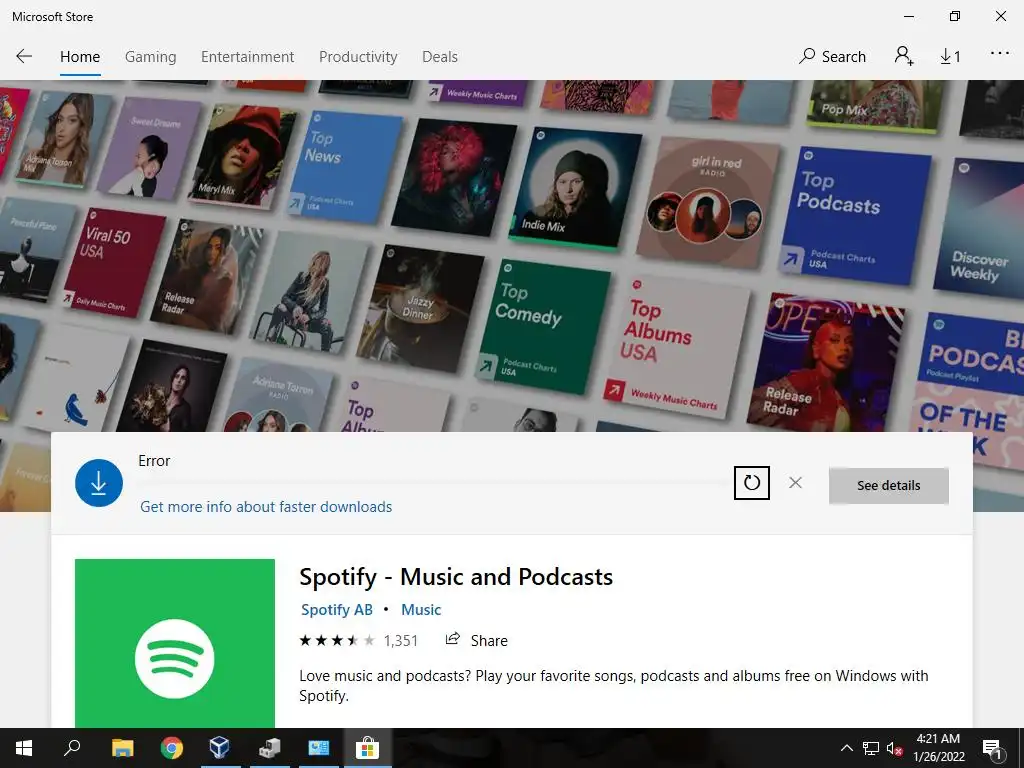Open the See more ellipsis menu
1024x768 pixels.
point(999,54)
